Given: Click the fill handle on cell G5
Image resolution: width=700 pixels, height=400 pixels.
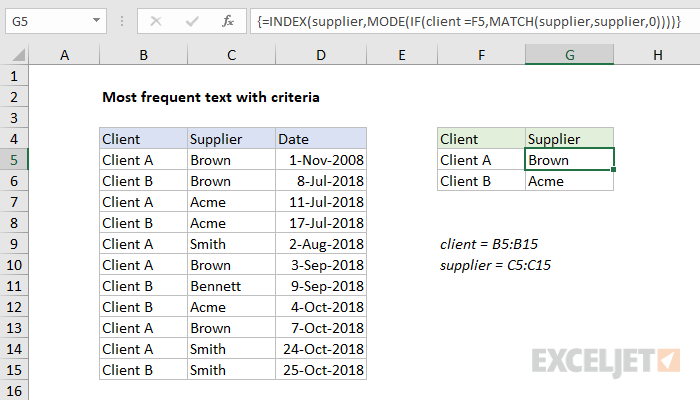Looking at the screenshot, I should (613, 170).
